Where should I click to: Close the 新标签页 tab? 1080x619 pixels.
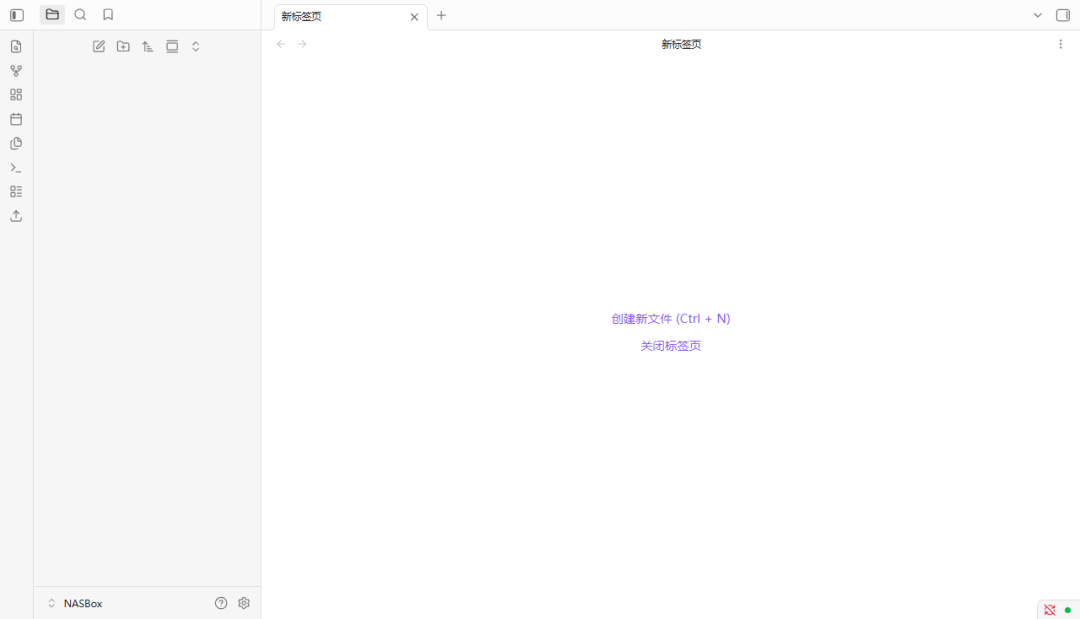click(x=414, y=17)
